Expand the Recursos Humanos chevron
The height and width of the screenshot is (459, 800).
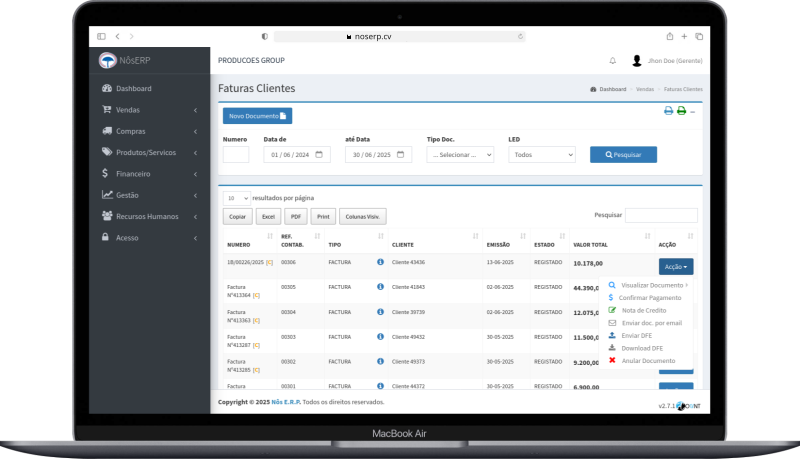pyautogui.click(x=195, y=217)
